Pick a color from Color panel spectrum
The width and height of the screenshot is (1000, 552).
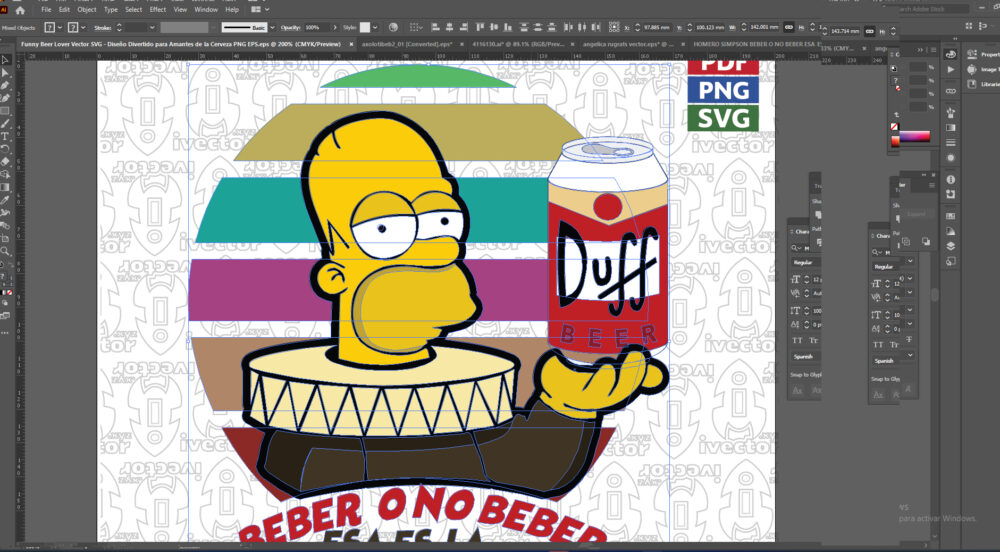914,137
